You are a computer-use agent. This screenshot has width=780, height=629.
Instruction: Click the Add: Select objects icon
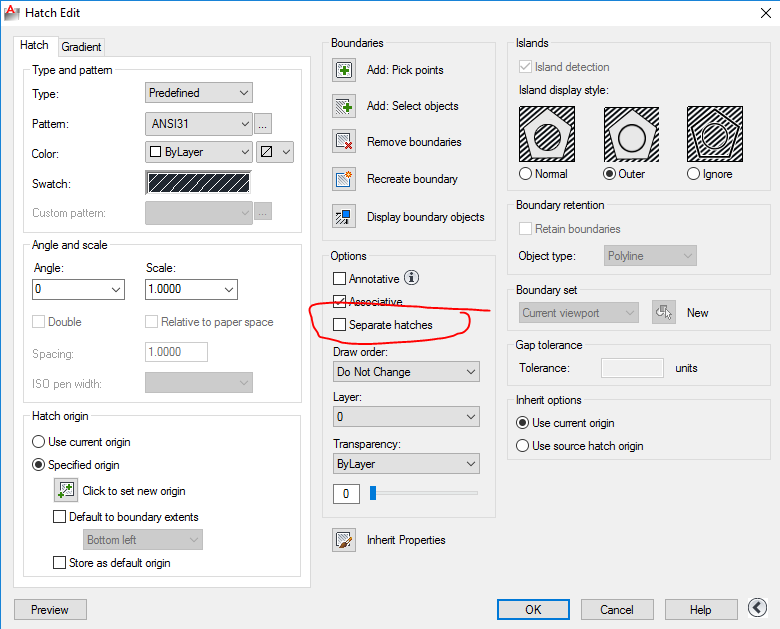pos(344,106)
